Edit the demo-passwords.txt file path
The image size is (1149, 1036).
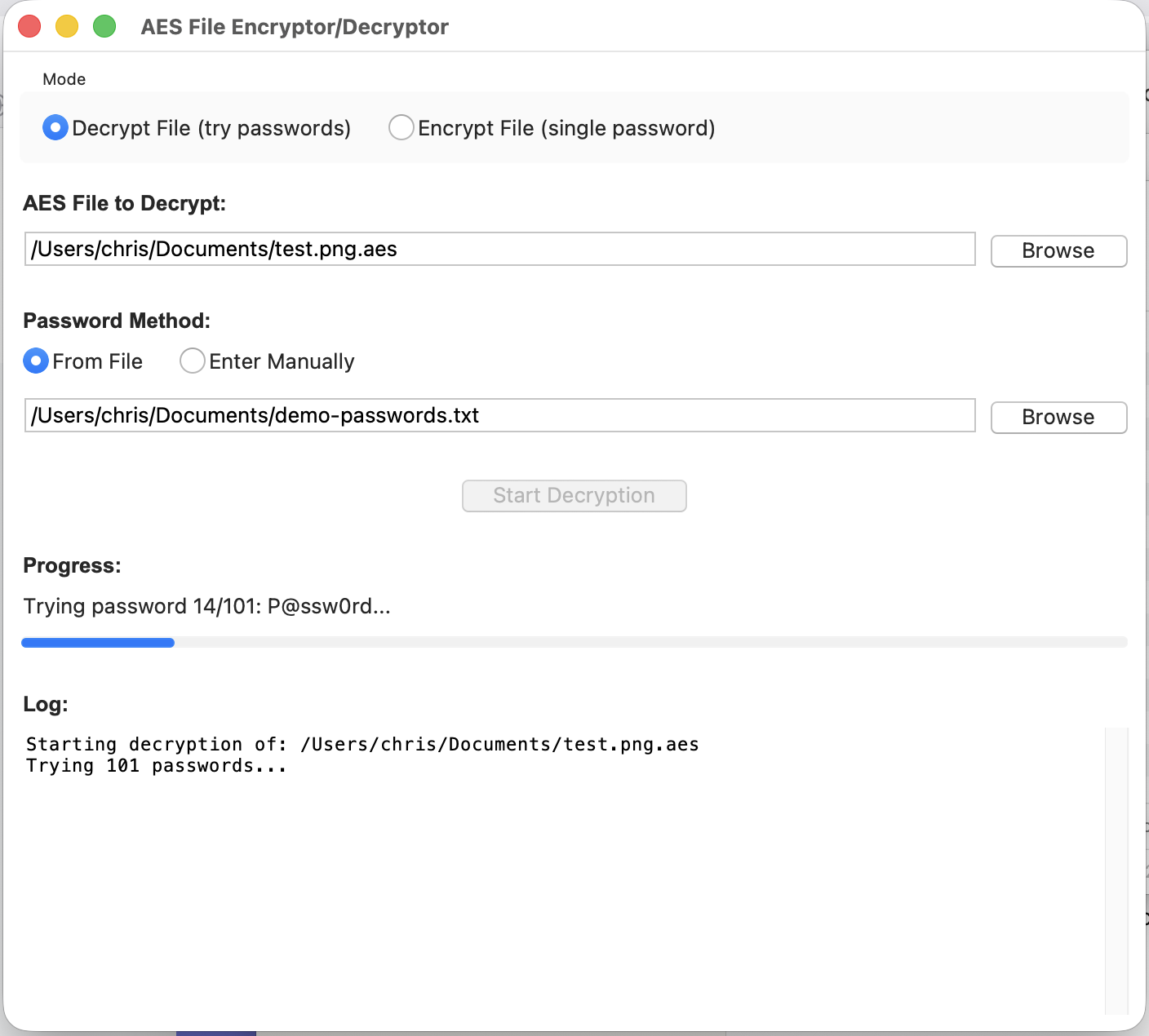(x=499, y=416)
